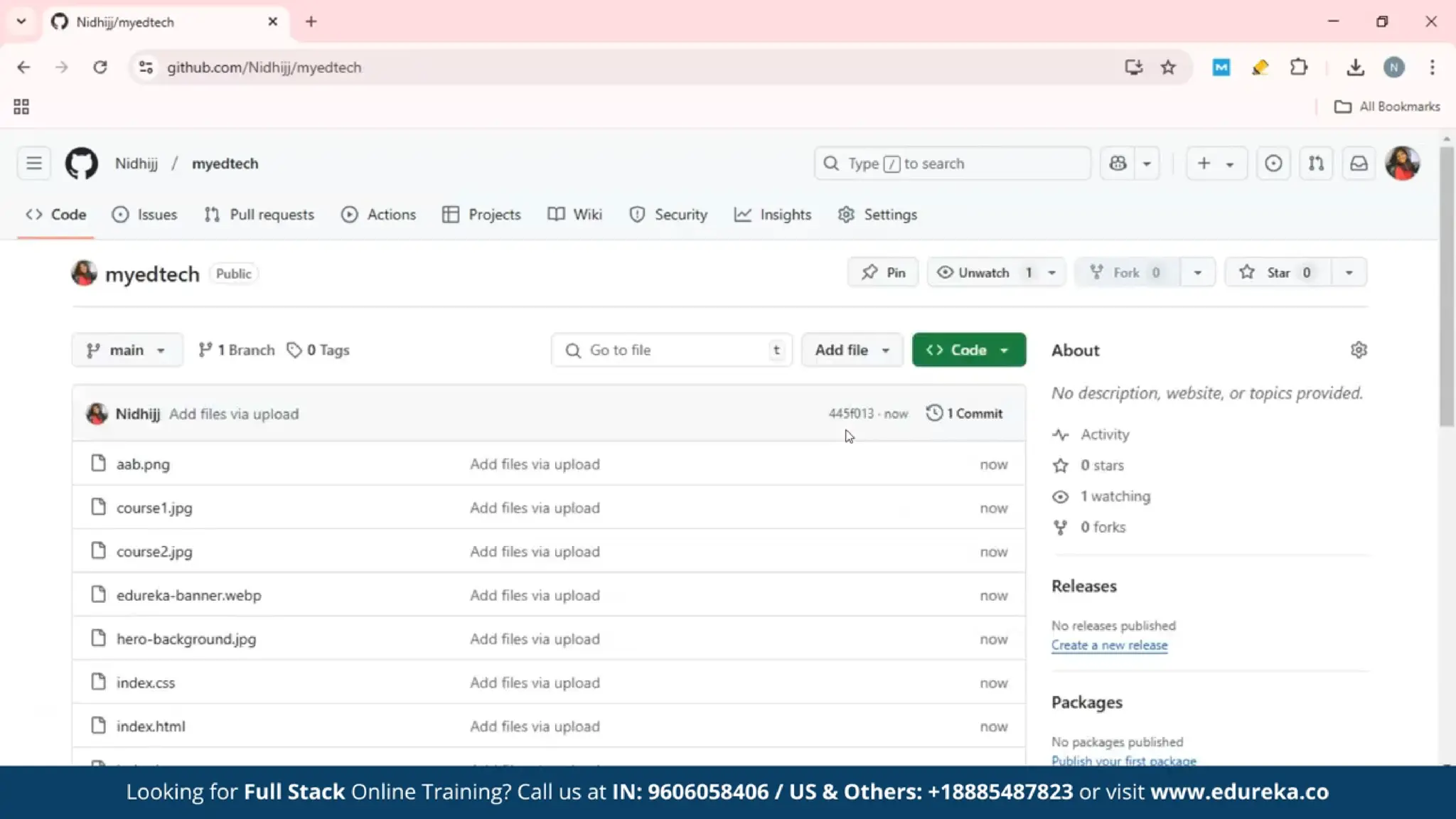The image size is (1456, 819).
Task: Switch to the Actions tab
Action: [x=378, y=215]
